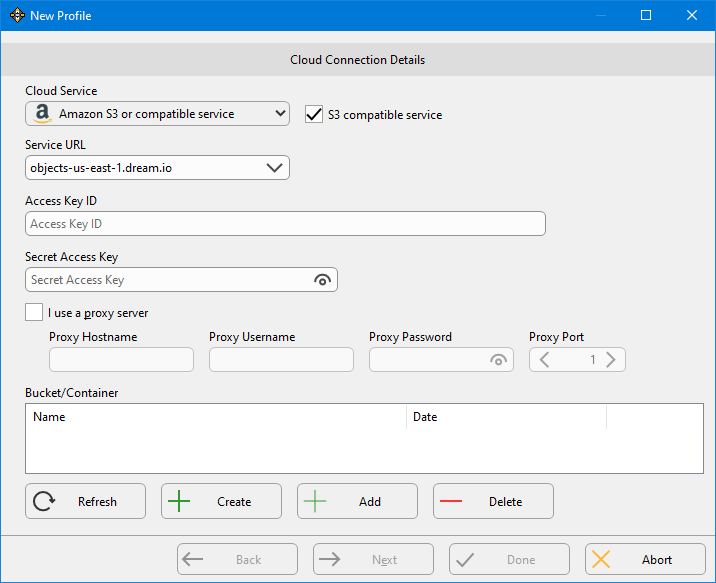The image size is (716, 583).
Task: Maximize the New Profile window
Action: pyautogui.click(x=646, y=15)
